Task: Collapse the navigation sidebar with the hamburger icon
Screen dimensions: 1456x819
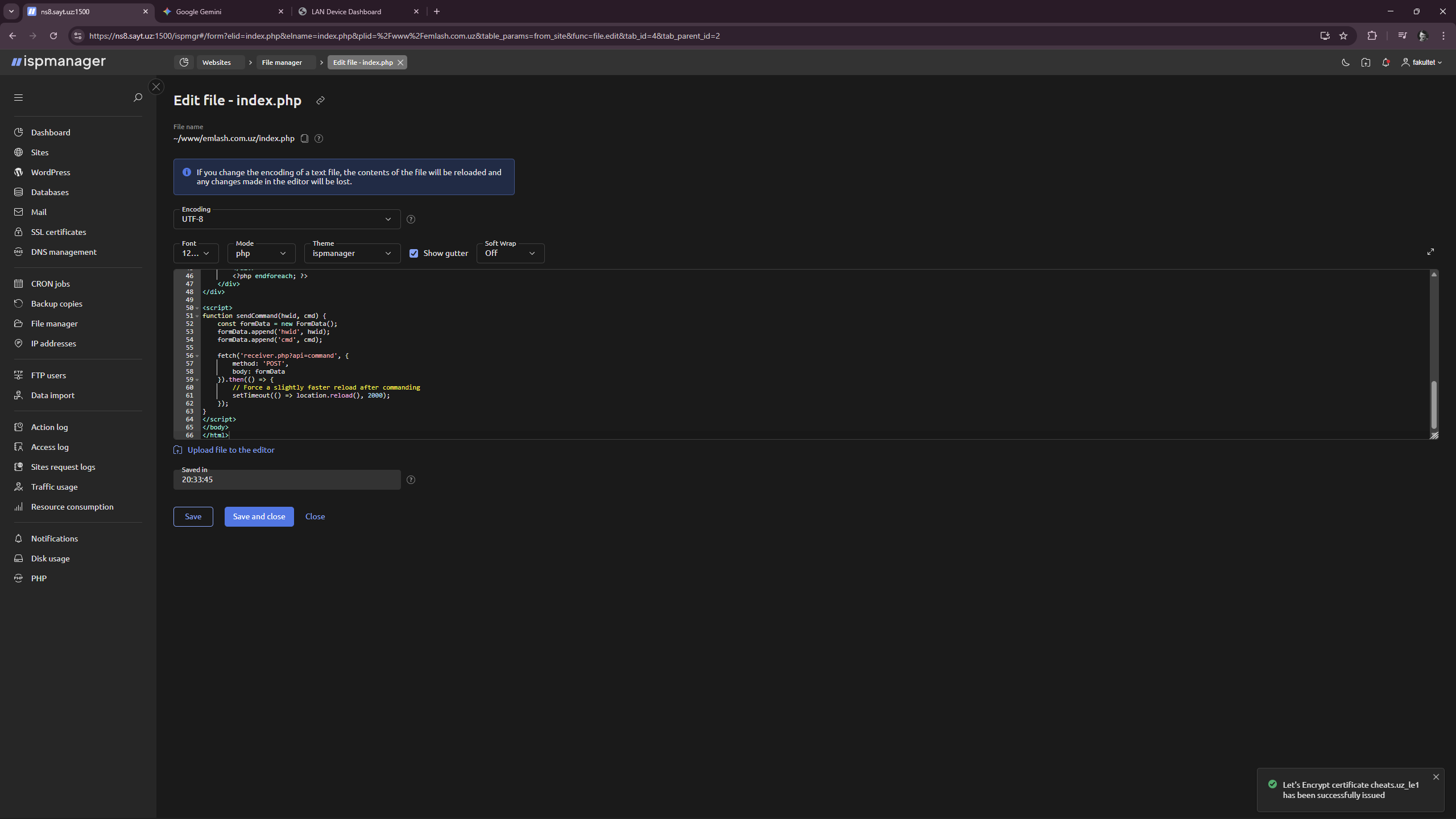Action: (x=18, y=97)
